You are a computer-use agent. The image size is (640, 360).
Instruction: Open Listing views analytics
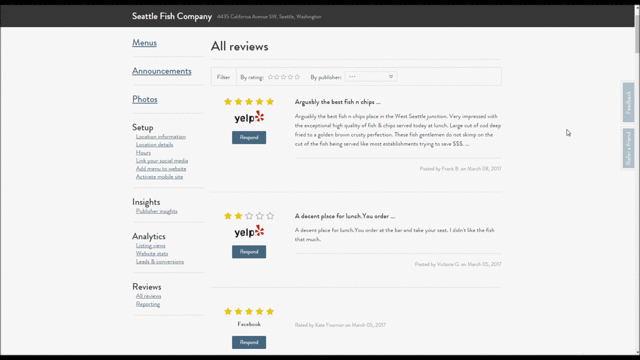pos(151,246)
